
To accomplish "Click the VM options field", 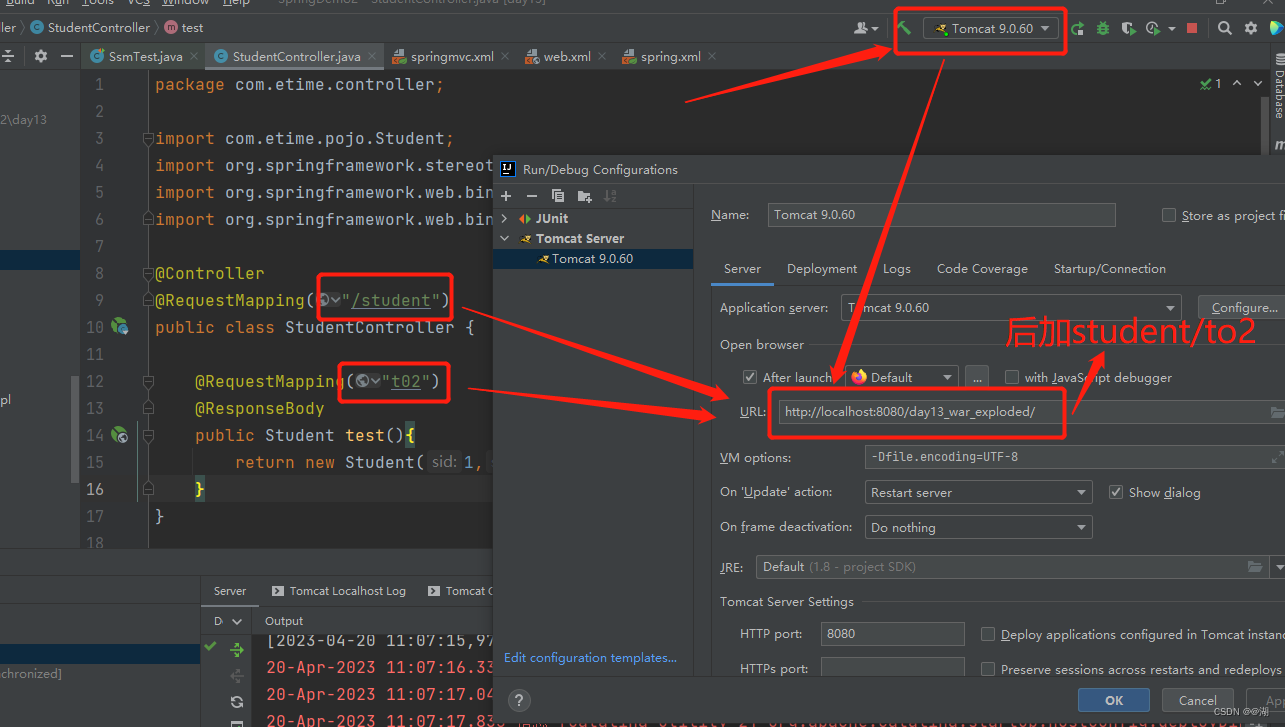I will [1074, 457].
